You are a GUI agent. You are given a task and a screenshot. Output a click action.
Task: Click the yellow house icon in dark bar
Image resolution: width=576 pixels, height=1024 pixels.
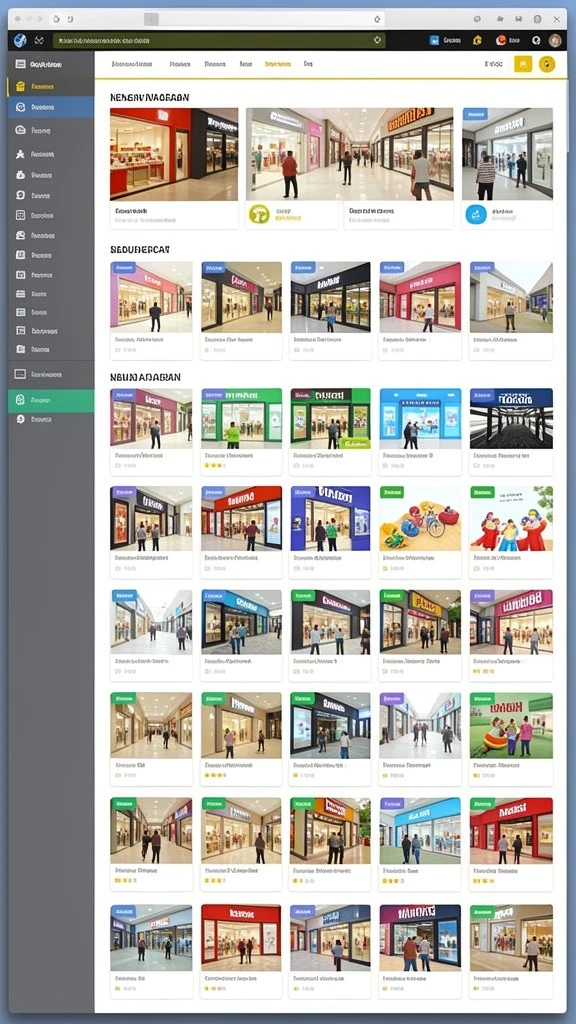tap(477, 40)
